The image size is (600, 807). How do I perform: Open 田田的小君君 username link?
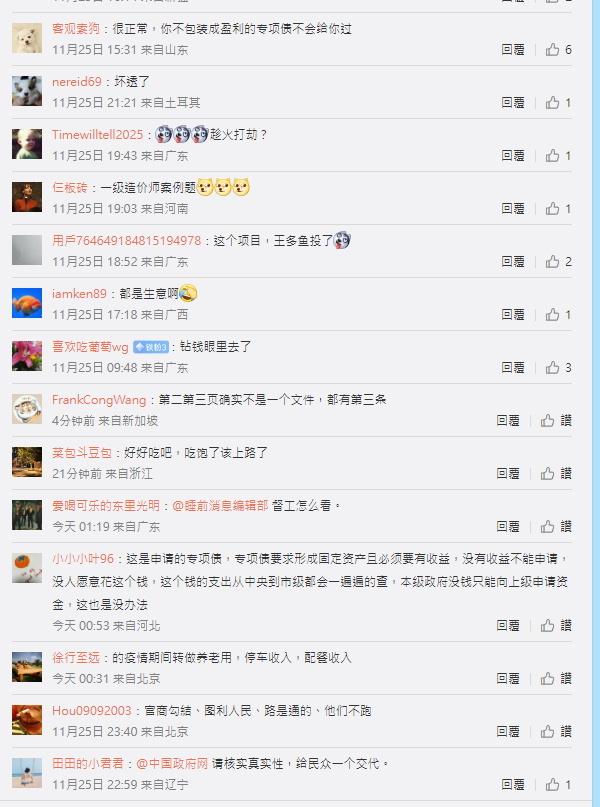(88, 763)
